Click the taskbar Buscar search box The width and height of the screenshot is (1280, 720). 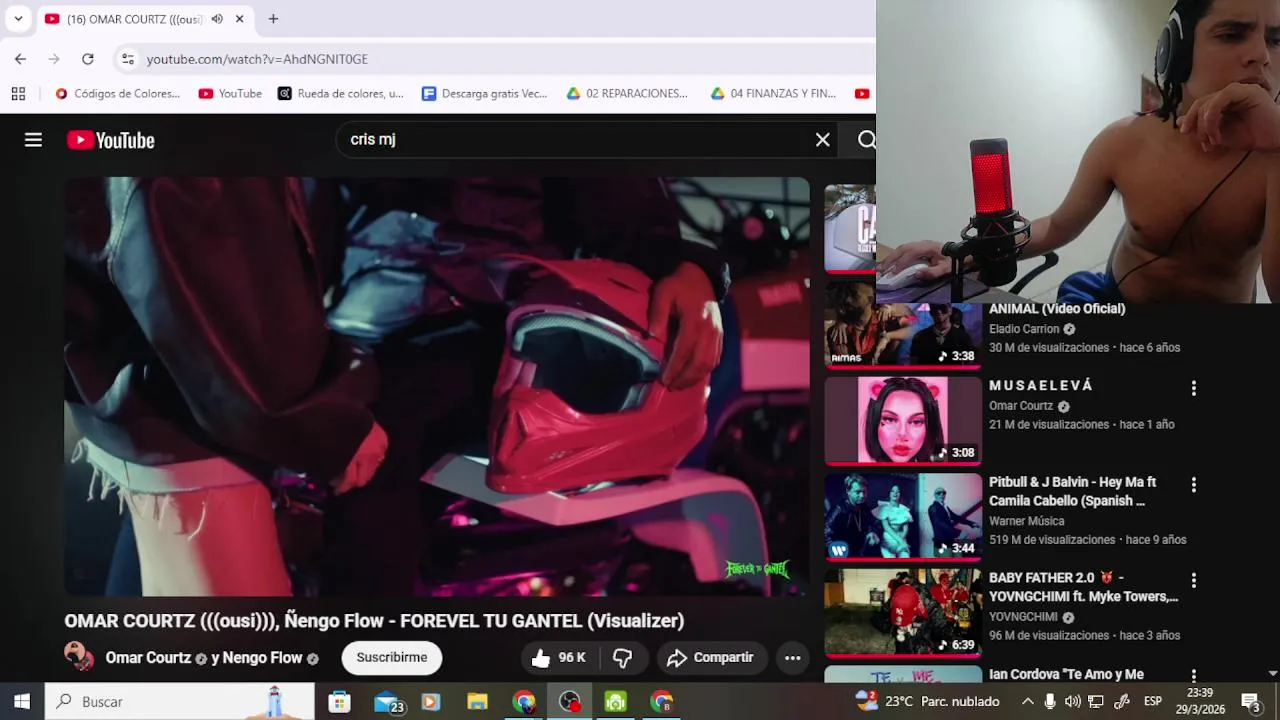coord(180,701)
